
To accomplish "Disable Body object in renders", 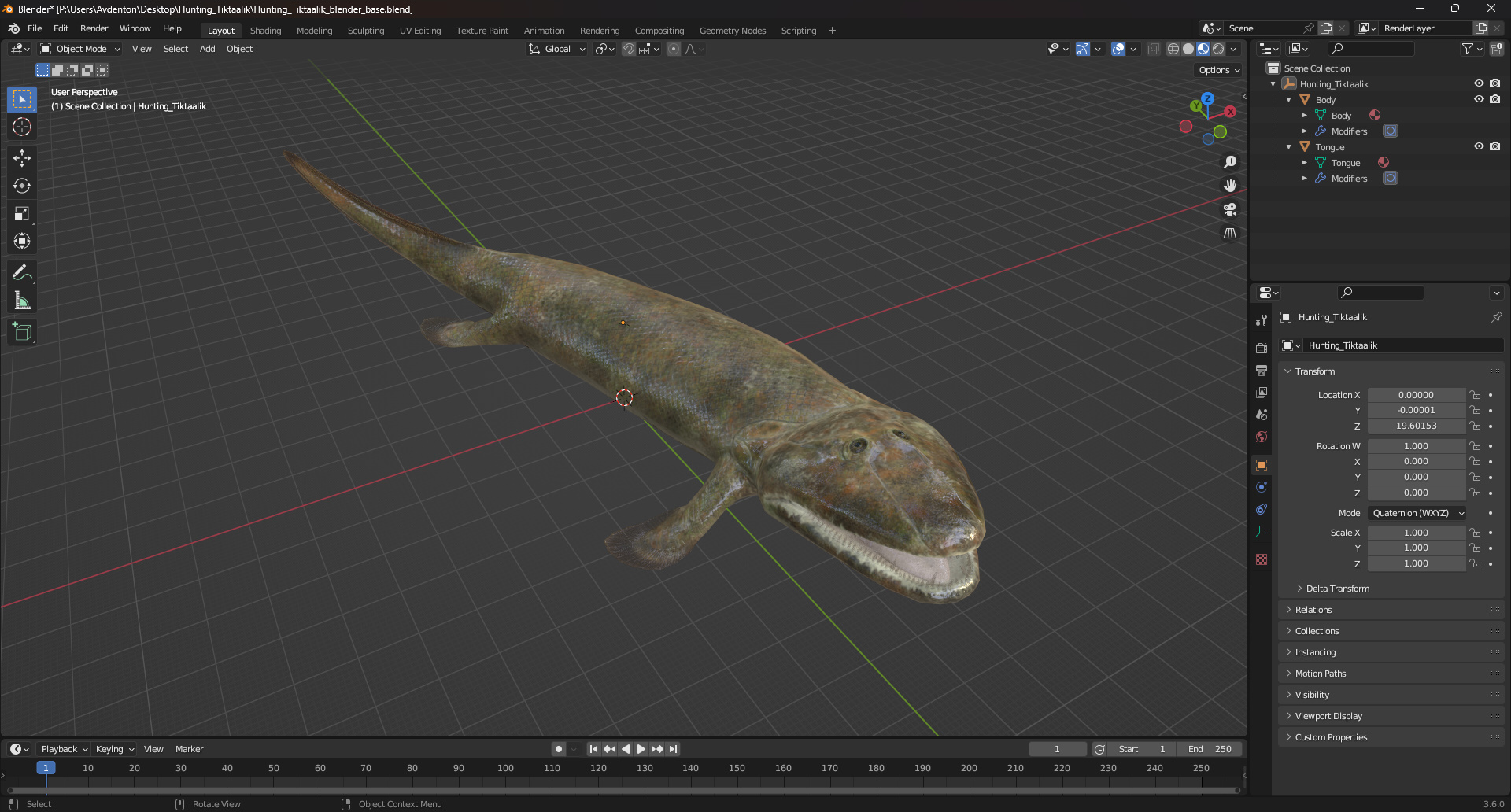I will pos(1495,99).
